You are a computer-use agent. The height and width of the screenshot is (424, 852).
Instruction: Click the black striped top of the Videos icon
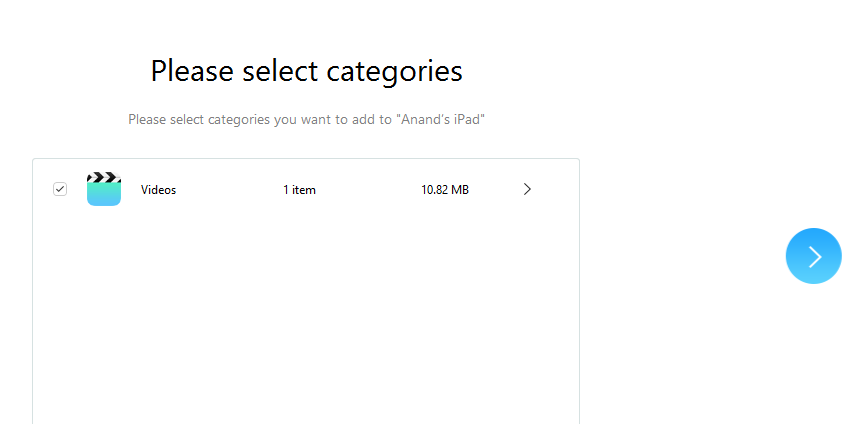point(104,177)
